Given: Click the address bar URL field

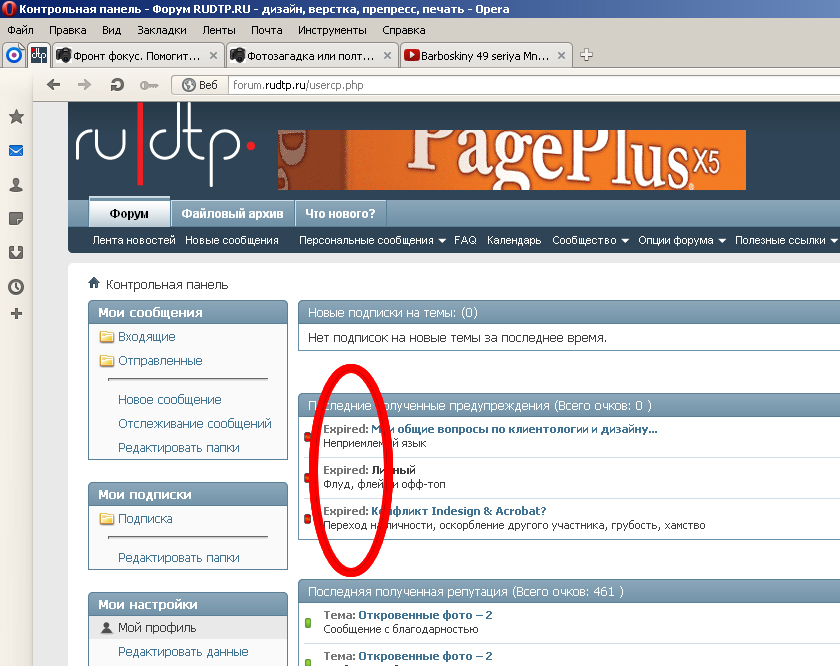Looking at the screenshot, I should click(535, 85).
